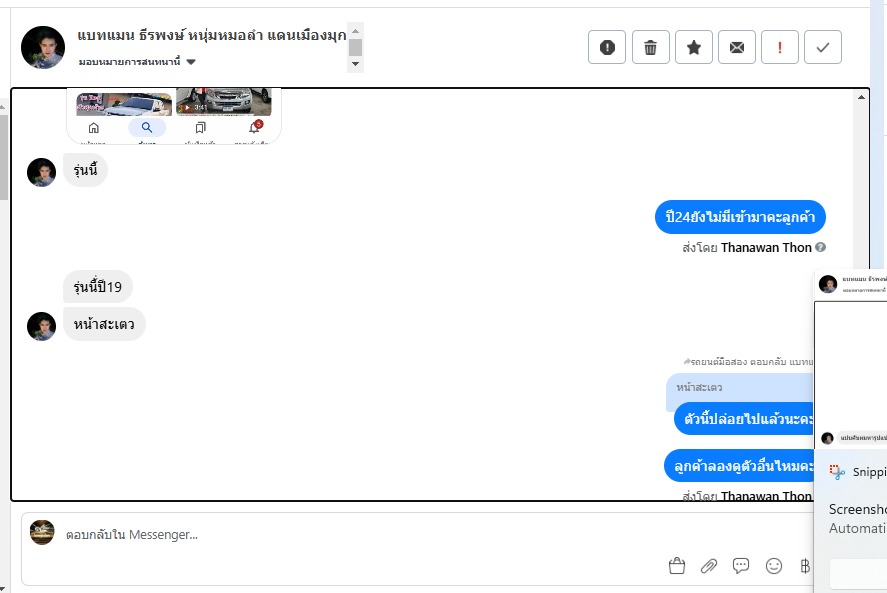Flag conversation with the red exclamation icon
887x593 pixels.
coord(780,47)
